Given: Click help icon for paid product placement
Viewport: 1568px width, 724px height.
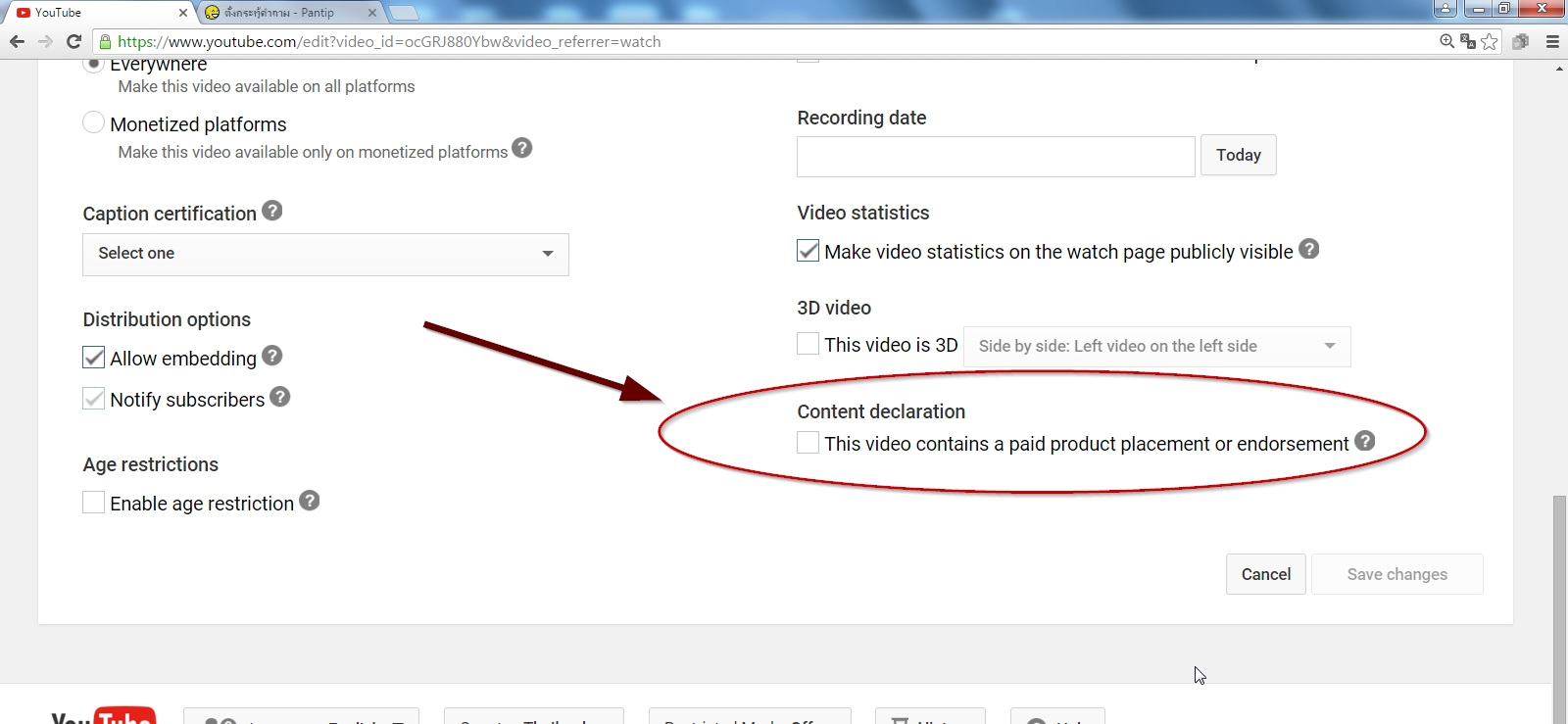Looking at the screenshot, I should pos(1365,441).
